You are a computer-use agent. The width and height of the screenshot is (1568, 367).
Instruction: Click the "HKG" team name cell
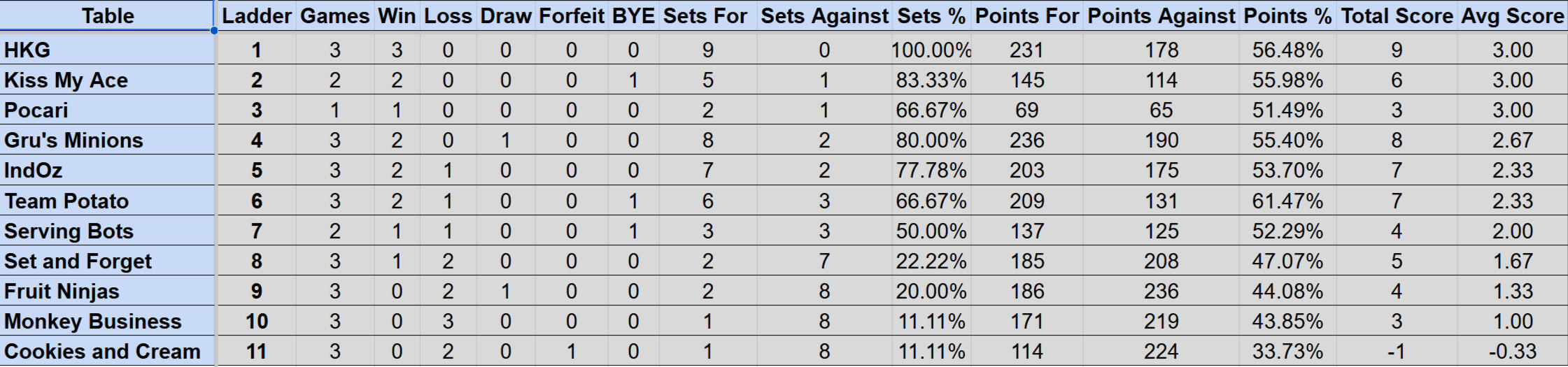[28, 50]
